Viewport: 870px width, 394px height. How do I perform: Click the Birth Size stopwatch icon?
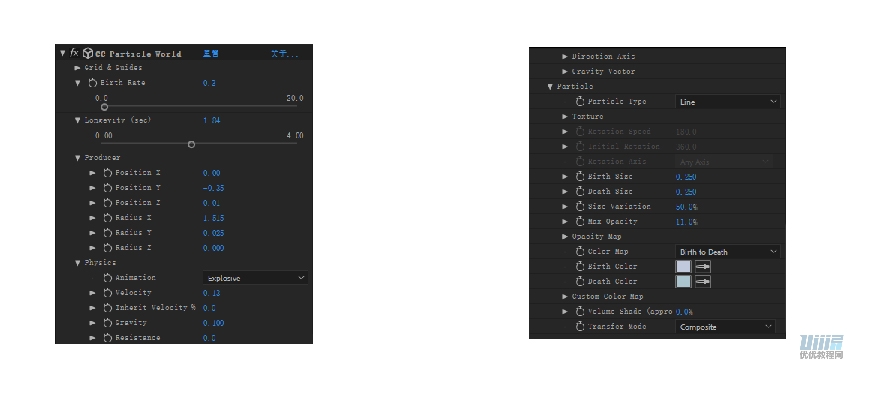tap(580, 177)
